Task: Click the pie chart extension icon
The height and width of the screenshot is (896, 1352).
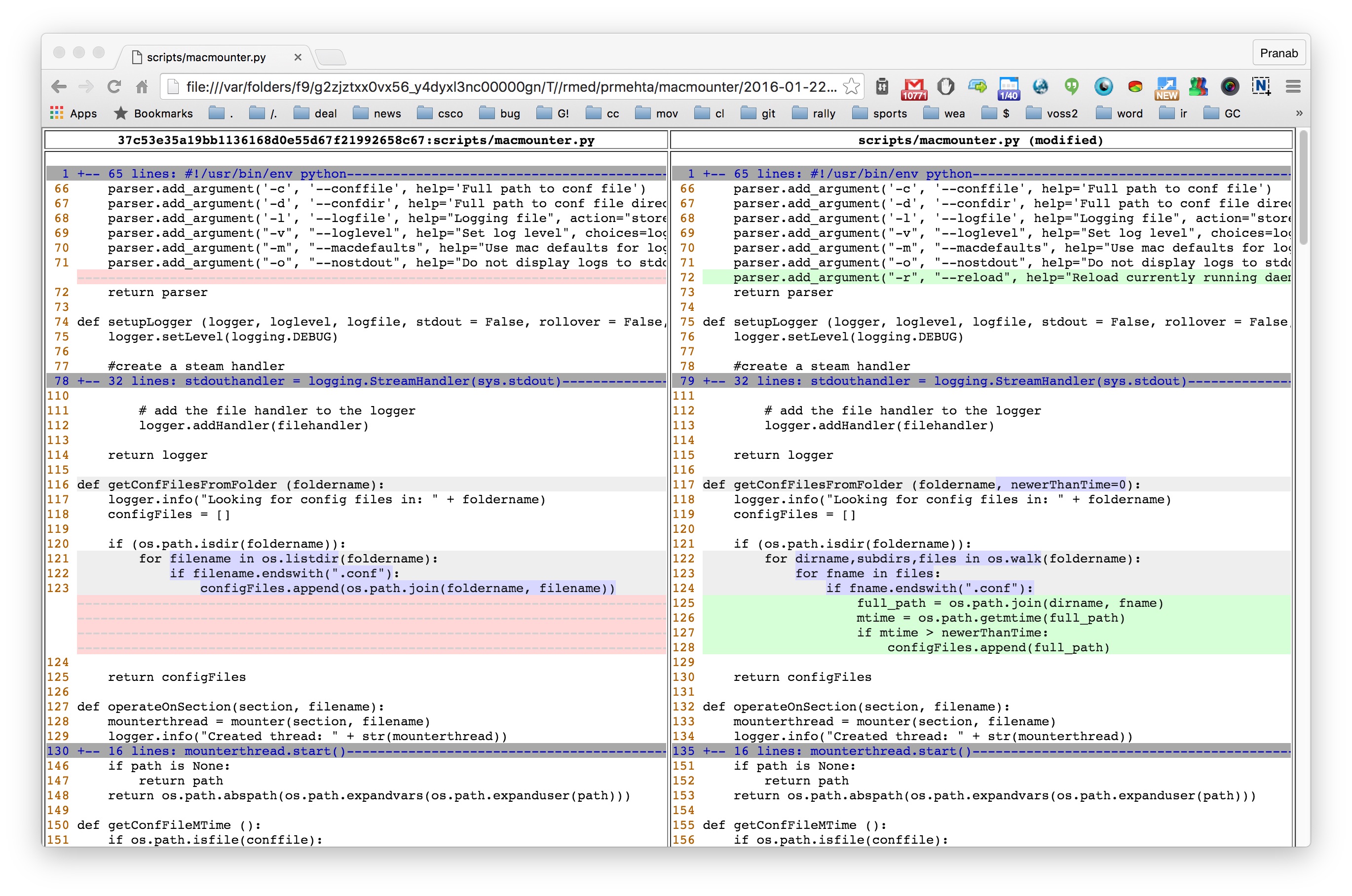Action: (1135, 87)
